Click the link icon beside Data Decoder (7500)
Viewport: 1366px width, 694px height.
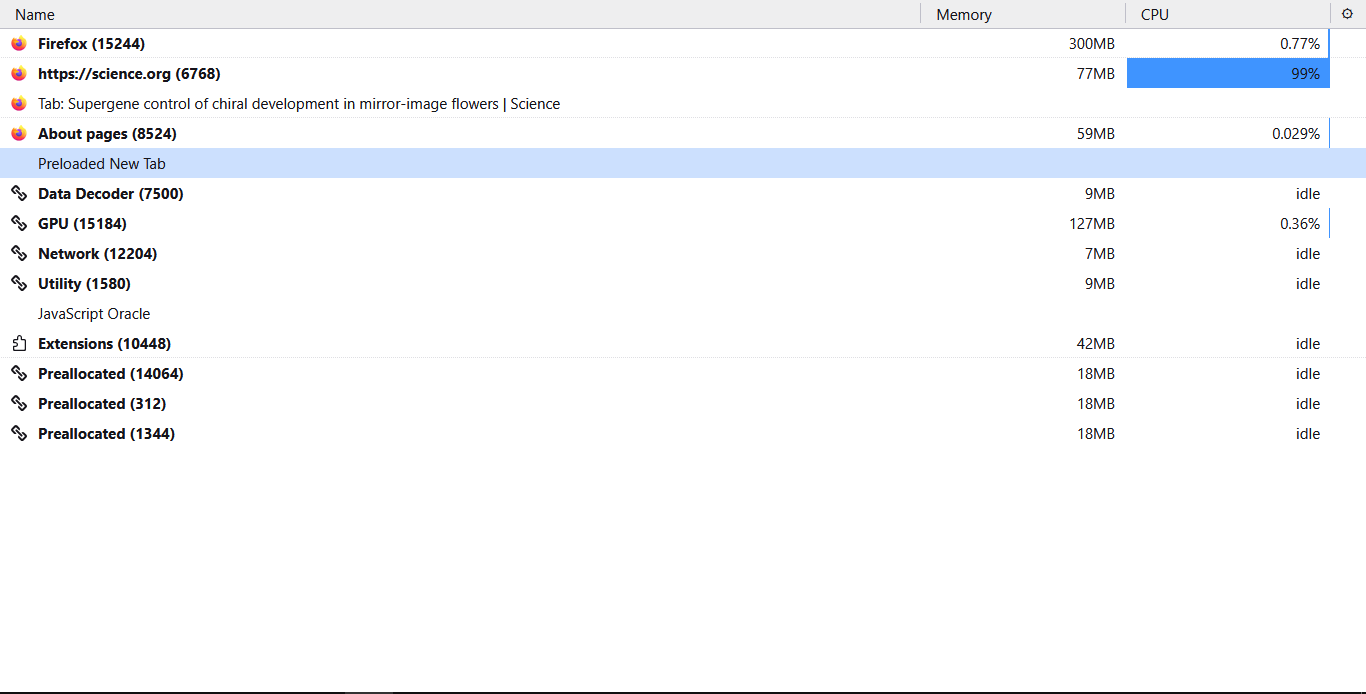point(18,194)
